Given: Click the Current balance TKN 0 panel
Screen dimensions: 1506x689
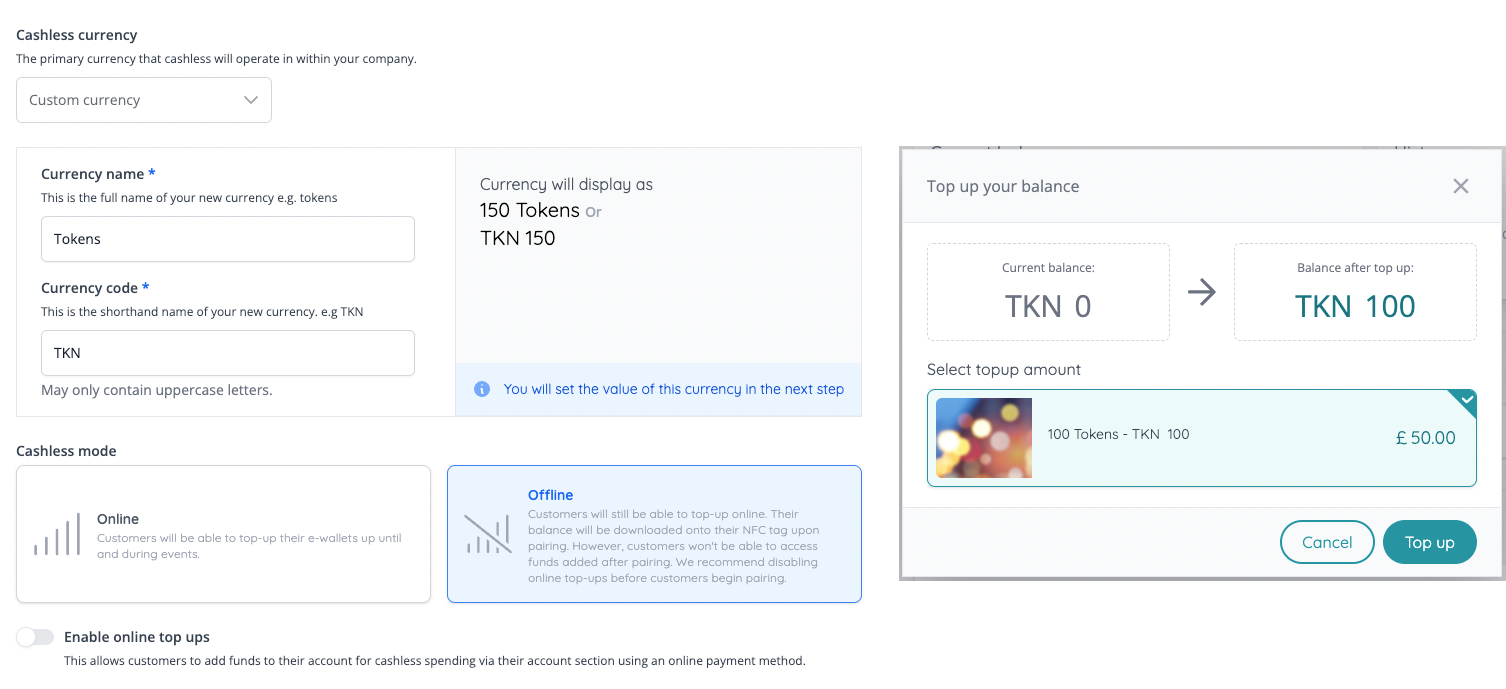Looking at the screenshot, I should (1048, 292).
